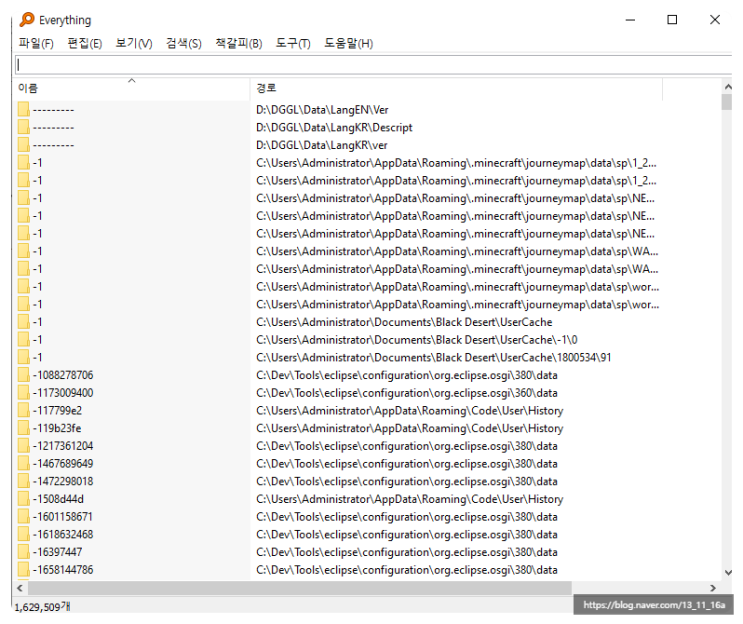
Task: Select folder icon in LangKR\Descript row
Action: [24, 127]
